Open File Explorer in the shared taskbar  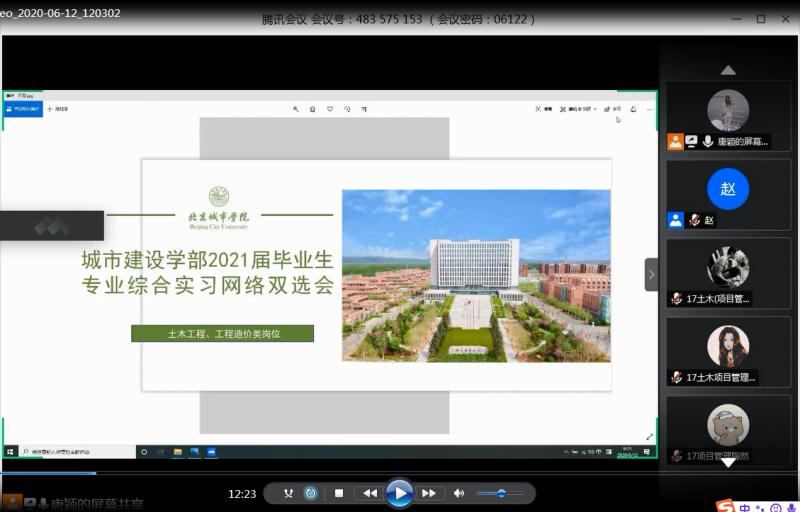point(178,452)
